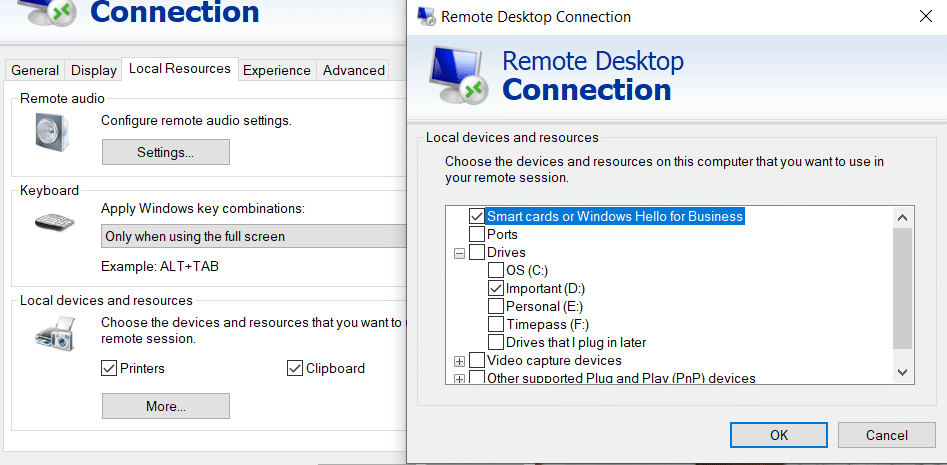The image size is (947, 465).
Task: Click 'Example: ALT+TAB' text
Action: [160, 266]
